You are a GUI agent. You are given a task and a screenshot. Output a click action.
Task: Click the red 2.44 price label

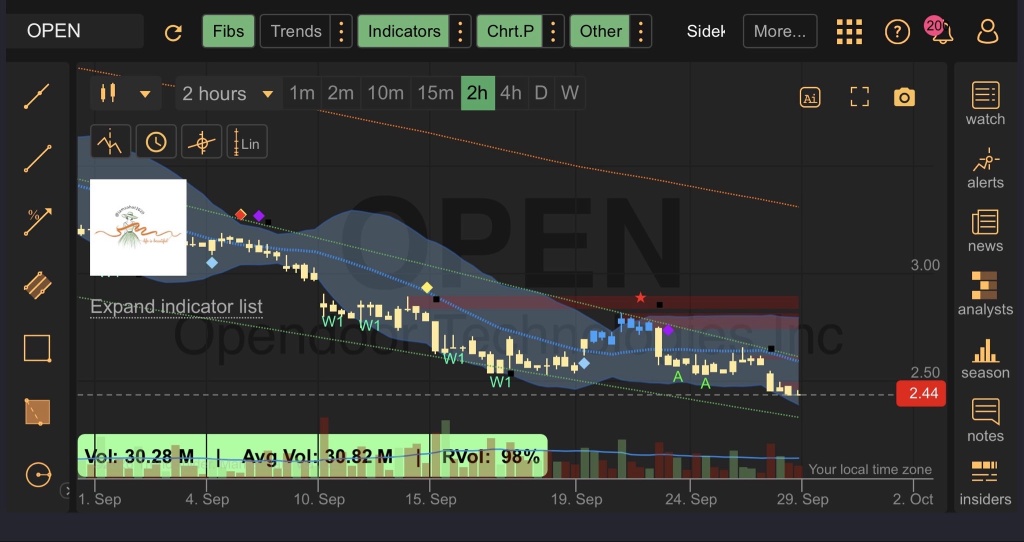click(921, 394)
